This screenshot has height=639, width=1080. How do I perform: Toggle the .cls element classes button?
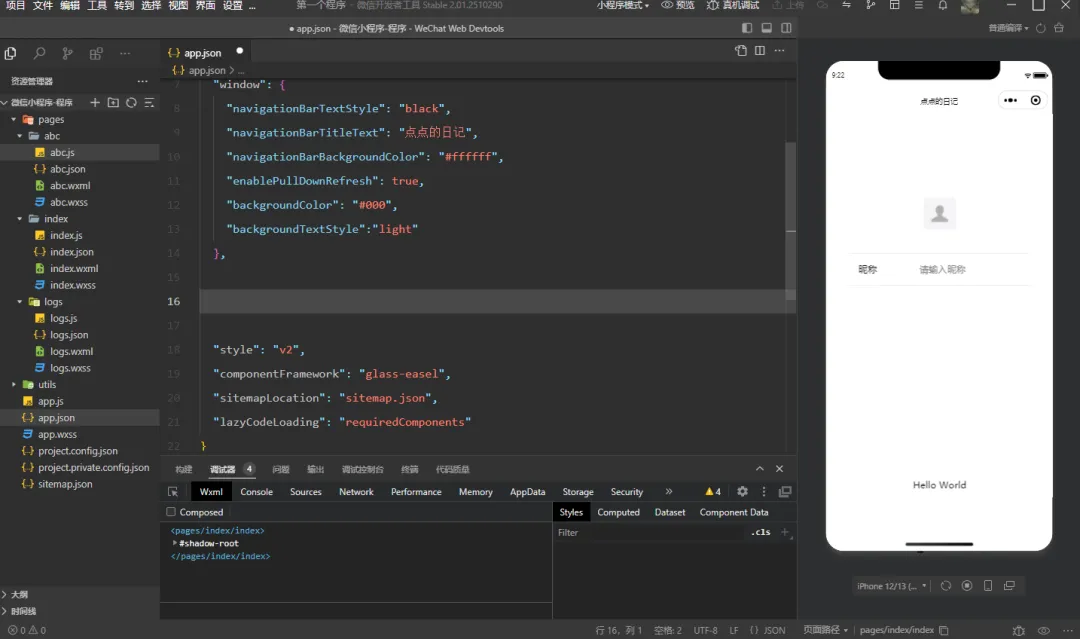click(x=760, y=532)
